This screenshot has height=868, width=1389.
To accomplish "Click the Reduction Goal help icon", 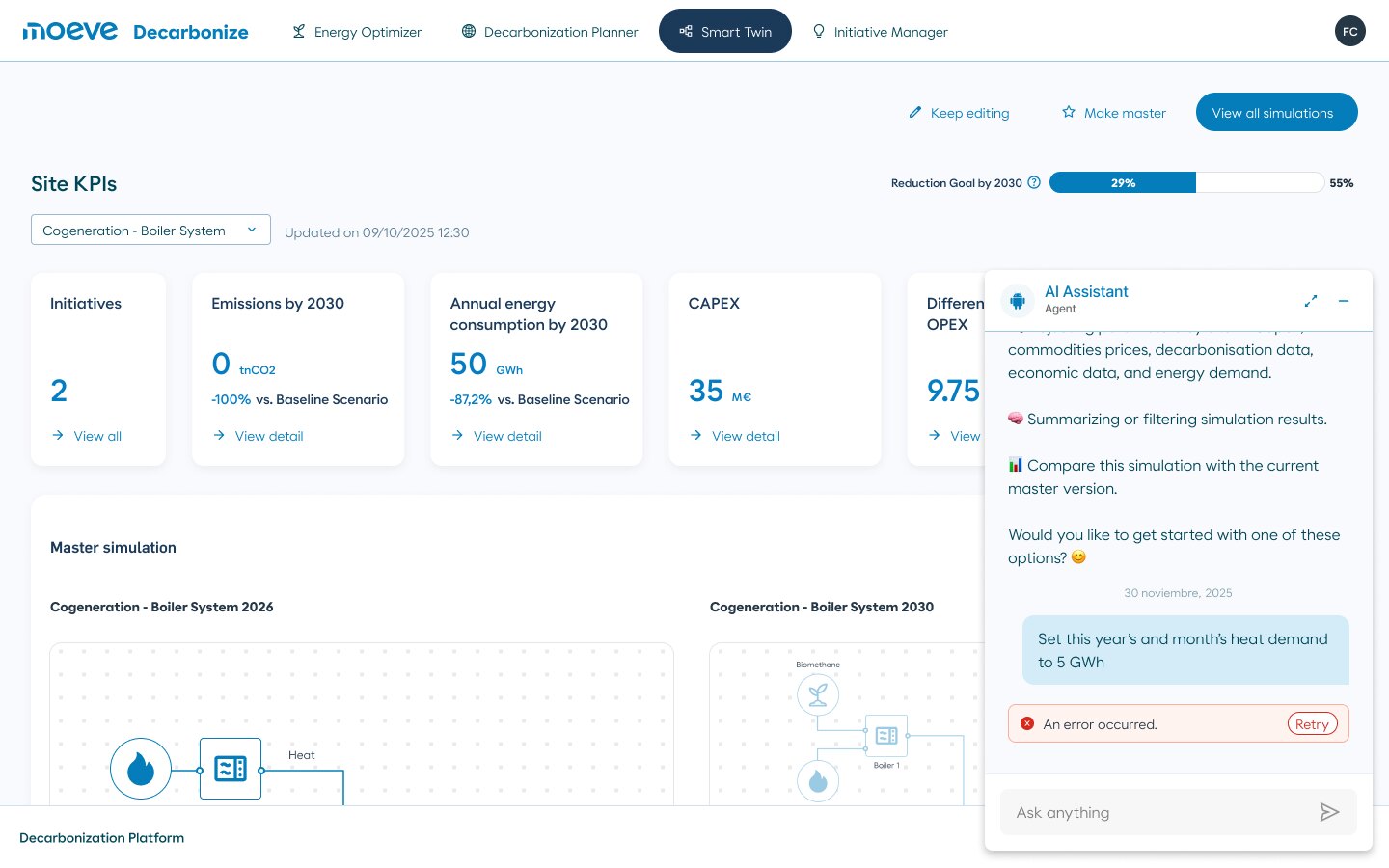I will (1034, 182).
